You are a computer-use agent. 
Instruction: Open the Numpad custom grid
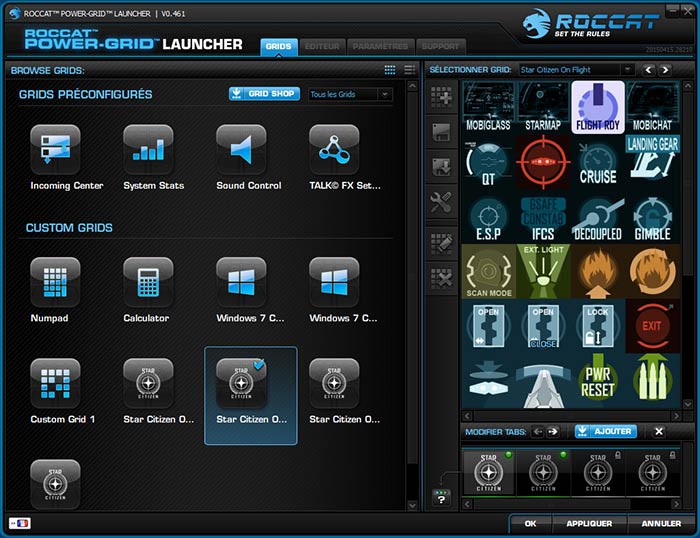[55, 282]
